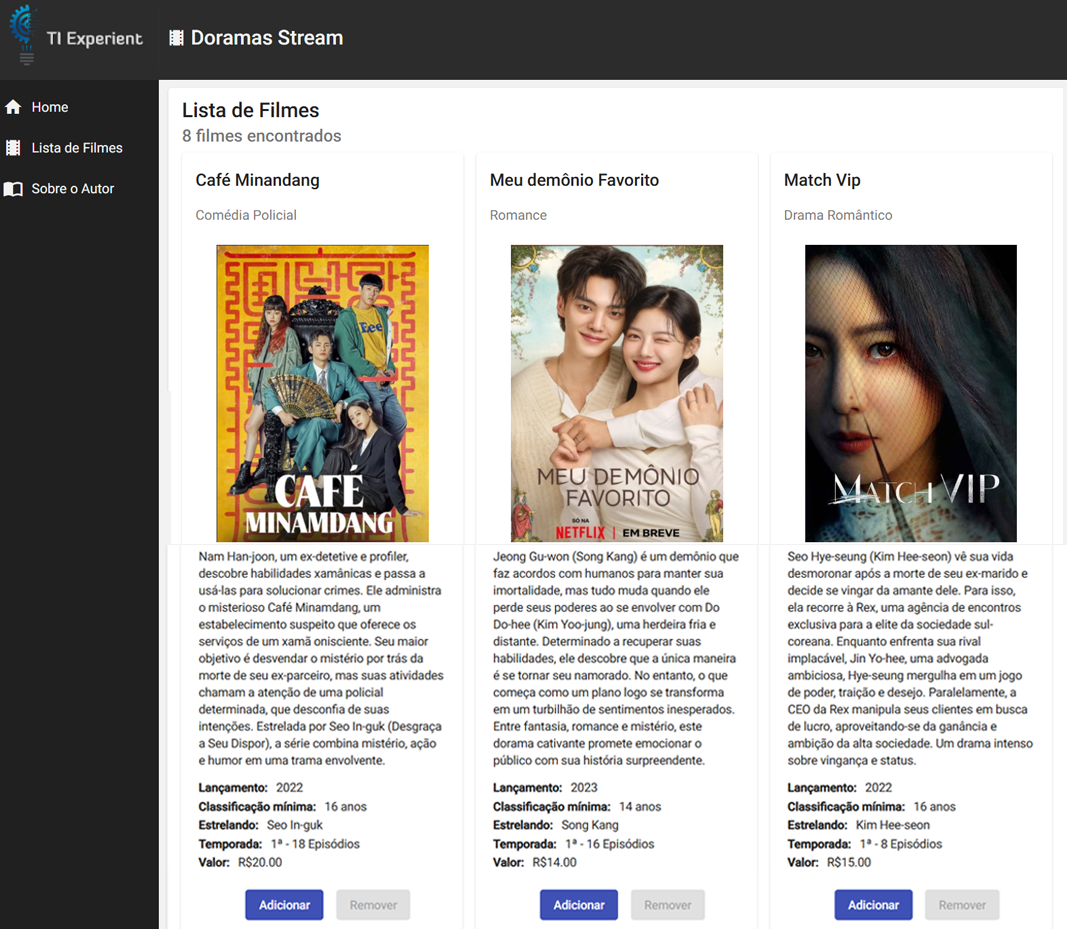Image resolution: width=1067 pixels, height=929 pixels.
Task: Click the Estrelando value Kim Hee-seon
Action: tap(893, 825)
